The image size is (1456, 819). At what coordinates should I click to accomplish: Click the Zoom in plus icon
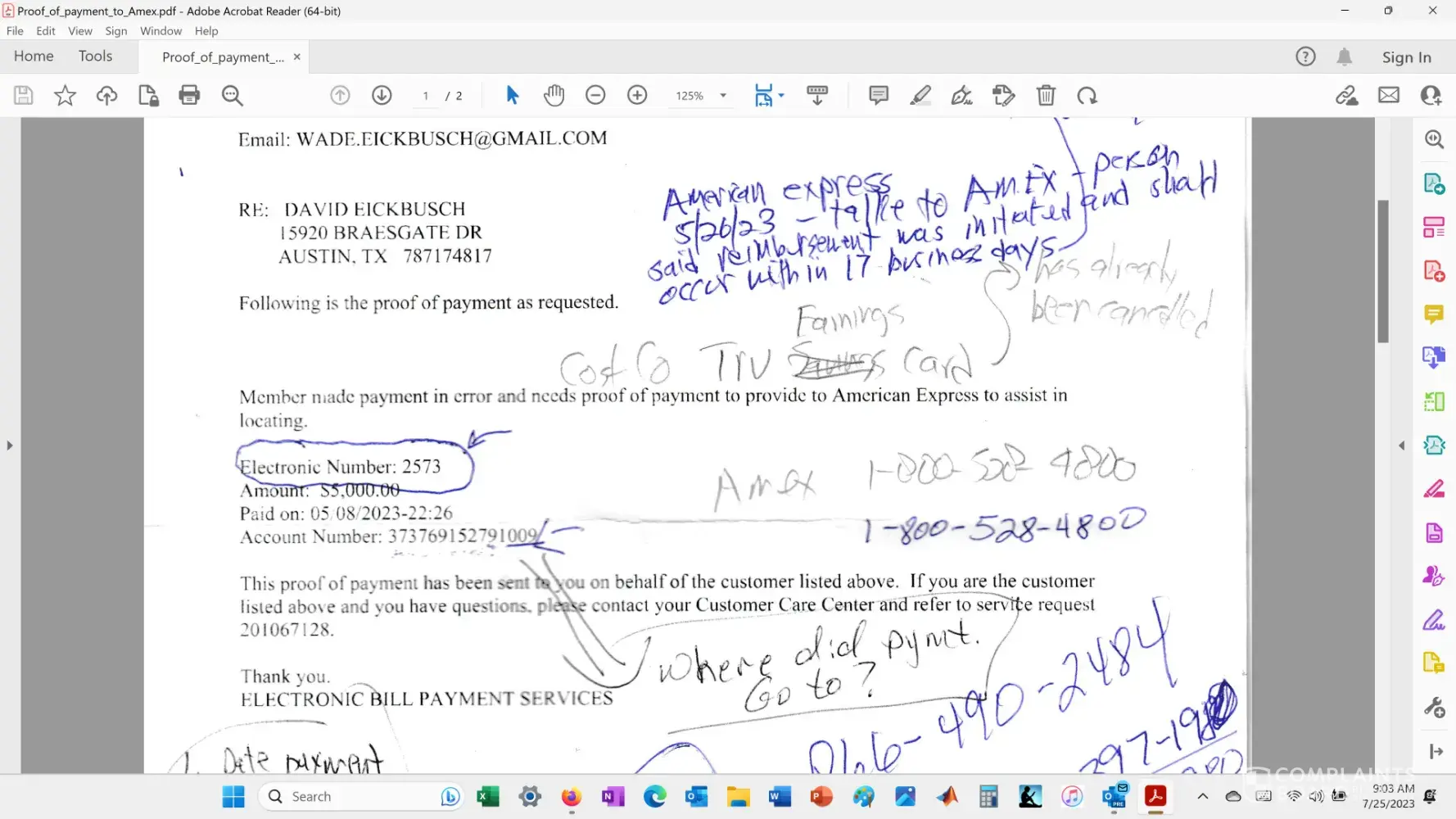click(x=637, y=96)
